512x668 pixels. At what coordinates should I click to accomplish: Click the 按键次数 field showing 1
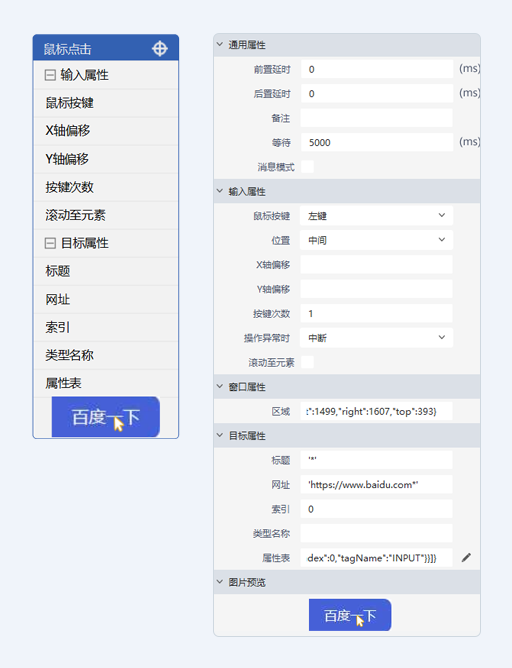(x=377, y=314)
